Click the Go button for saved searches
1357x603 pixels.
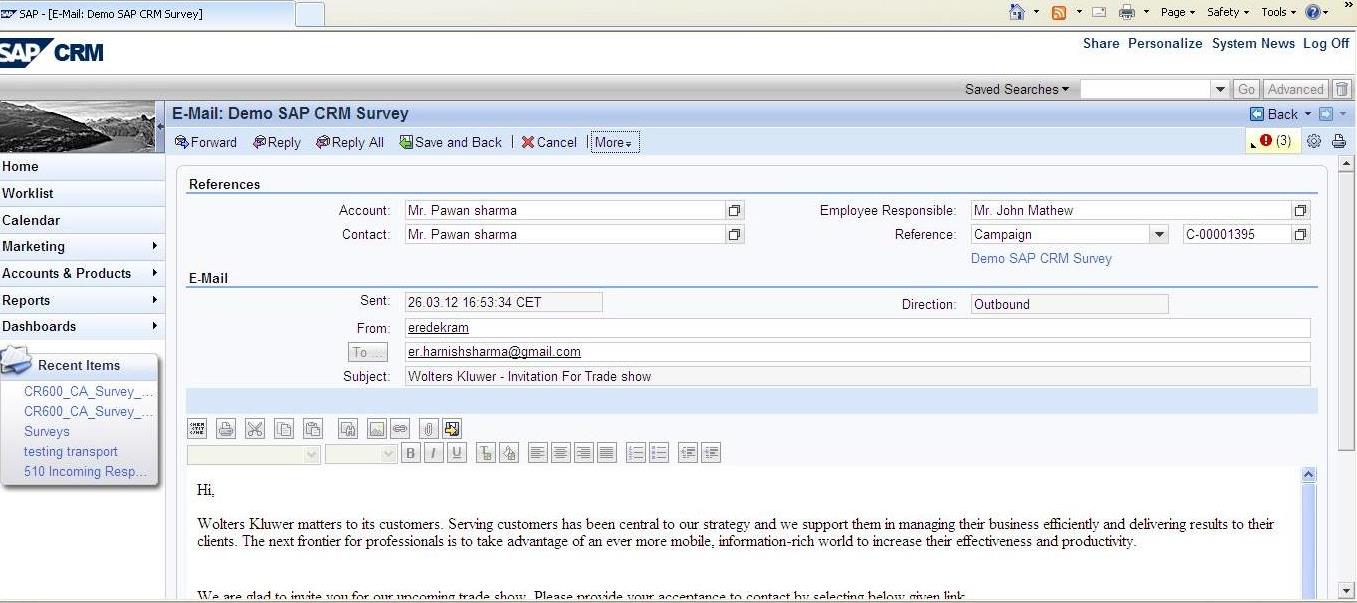pos(1246,89)
